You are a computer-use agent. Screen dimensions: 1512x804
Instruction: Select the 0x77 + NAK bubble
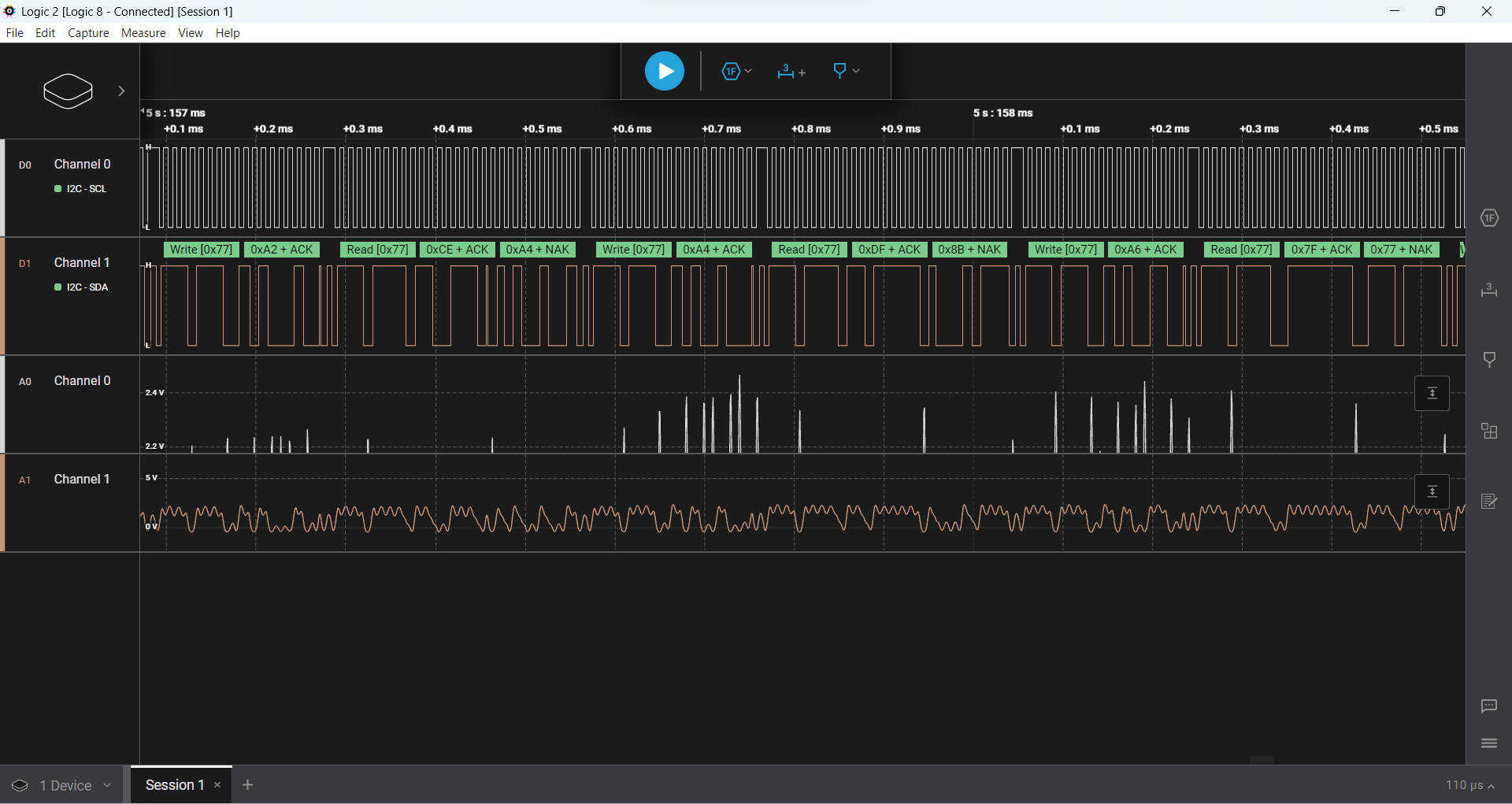pos(1401,250)
